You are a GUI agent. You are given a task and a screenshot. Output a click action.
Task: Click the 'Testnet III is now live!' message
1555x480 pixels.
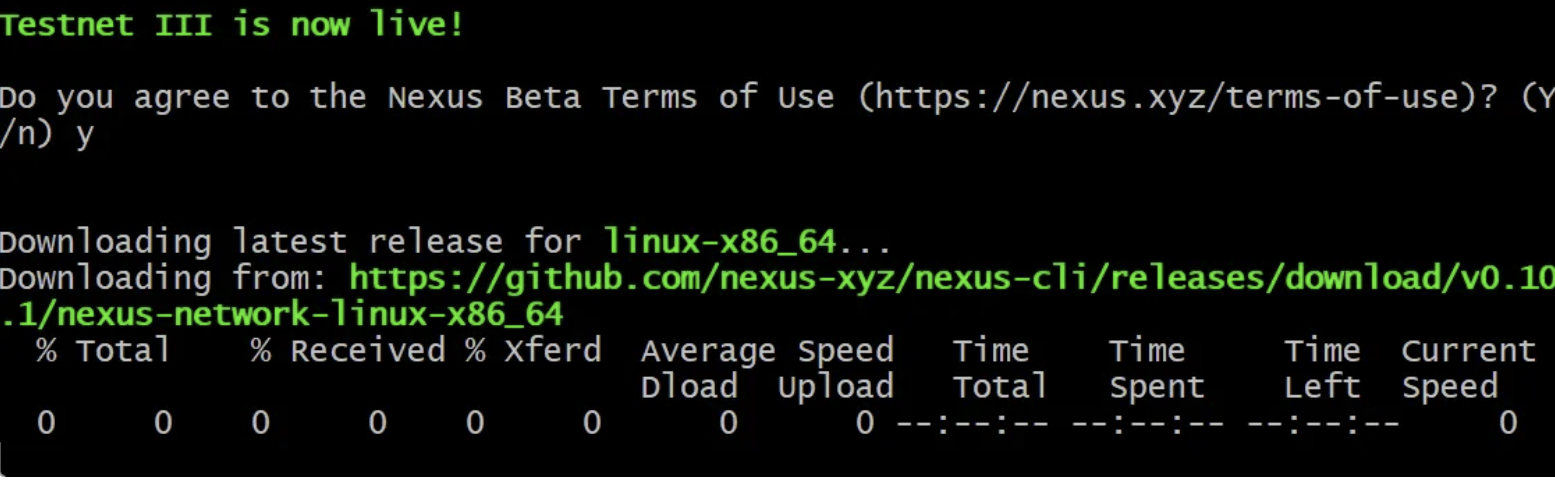[x=232, y=24]
